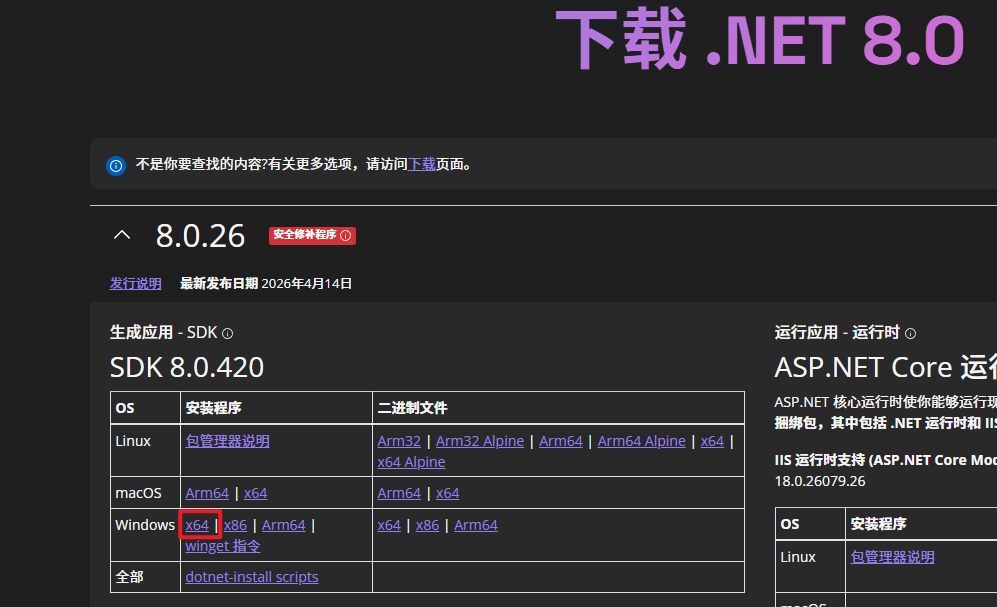Download macOS Arm64 installer
This screenshot has width=997, height=607.
[x=207, y=493]
